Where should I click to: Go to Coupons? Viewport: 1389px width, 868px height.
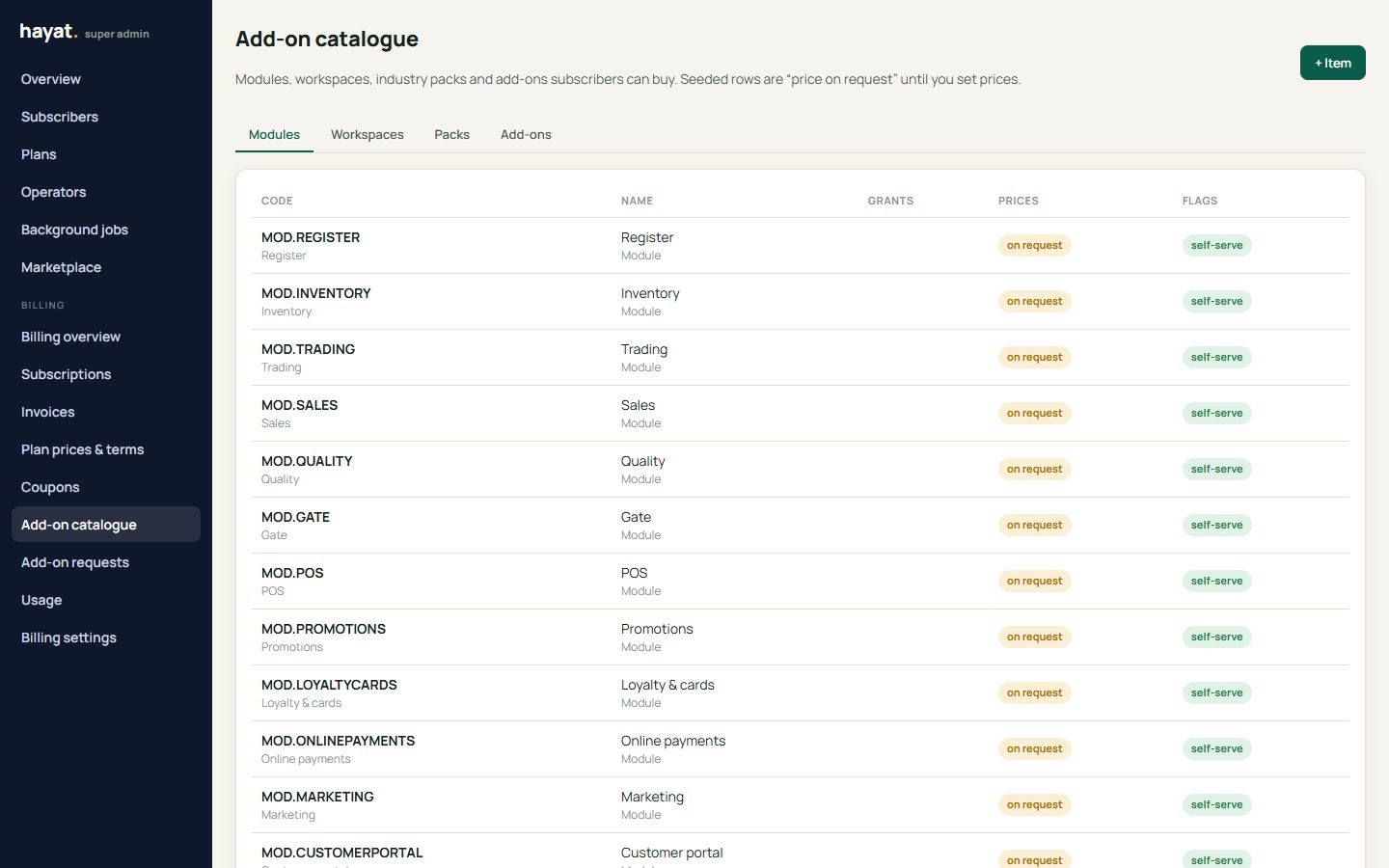pyautogui.click(x=106, y=487)
